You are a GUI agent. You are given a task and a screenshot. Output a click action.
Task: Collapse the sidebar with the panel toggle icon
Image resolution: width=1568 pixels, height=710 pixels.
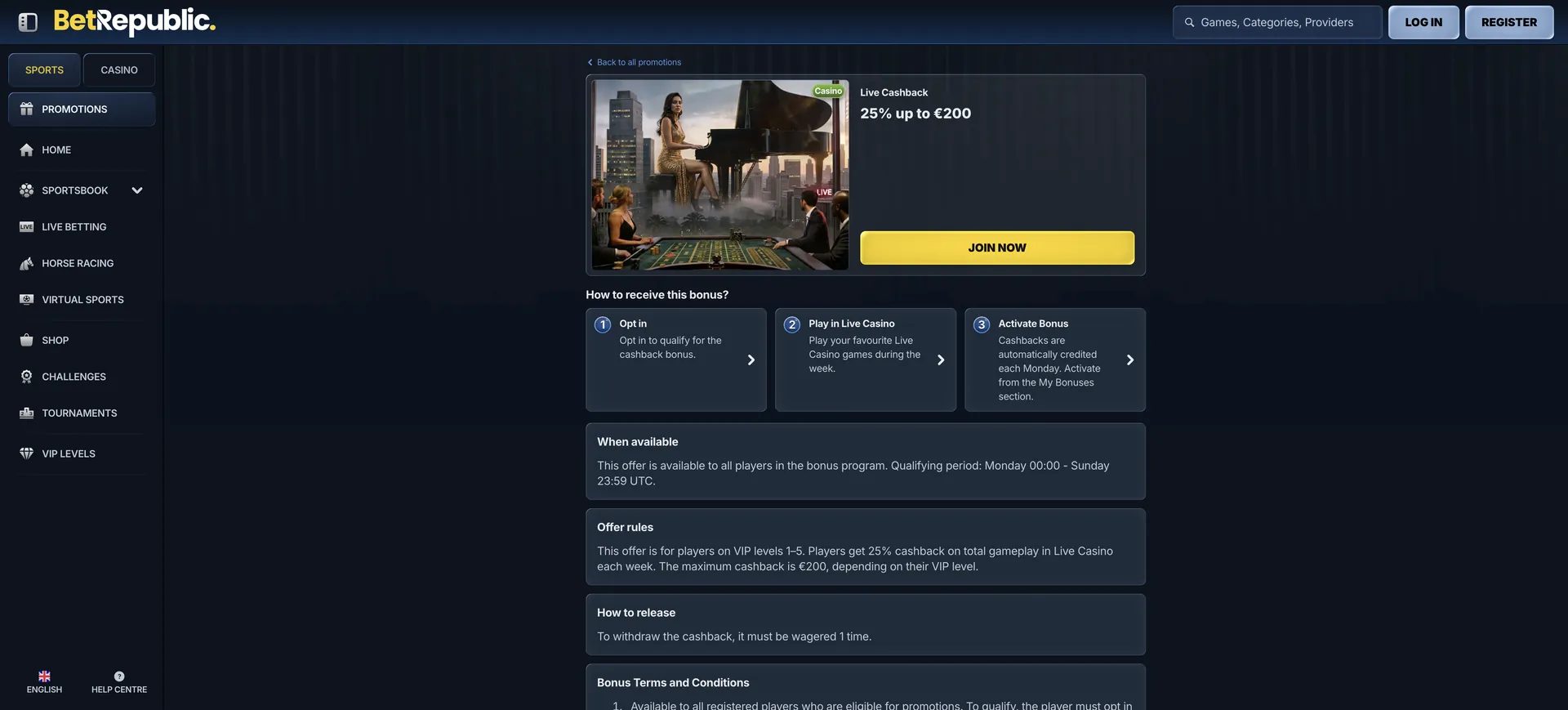coord(28,22)
